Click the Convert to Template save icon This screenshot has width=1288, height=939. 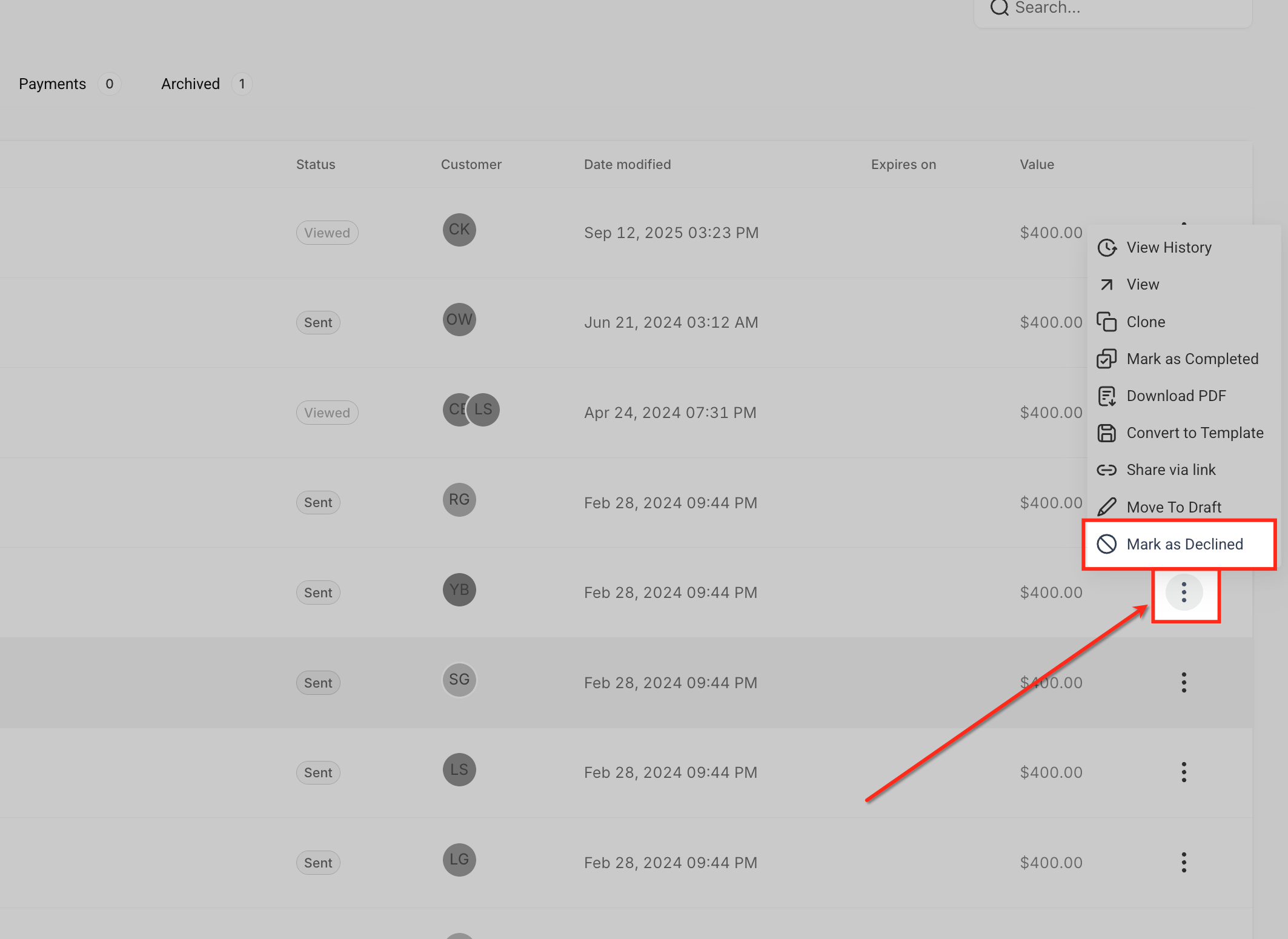pyautogui.click(x=1107, y=433)
